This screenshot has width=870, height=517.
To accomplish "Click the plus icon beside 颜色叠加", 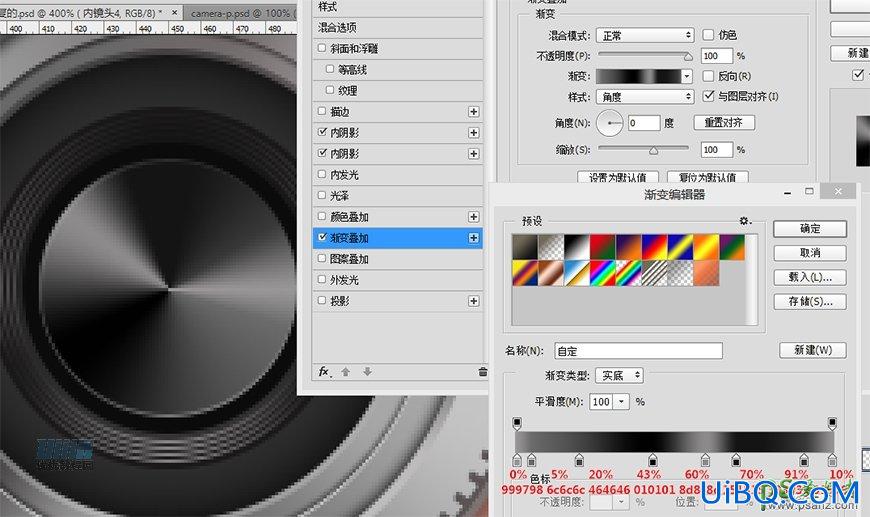I will [x=473, y=217].
